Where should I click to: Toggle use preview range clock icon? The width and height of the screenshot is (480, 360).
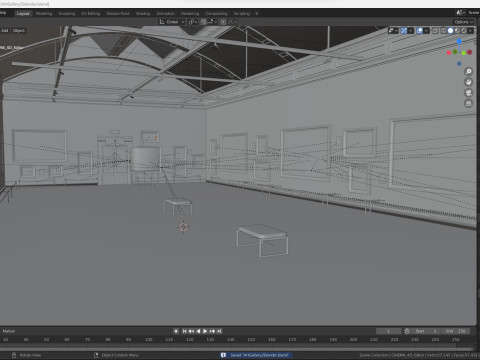pos(407,331)
